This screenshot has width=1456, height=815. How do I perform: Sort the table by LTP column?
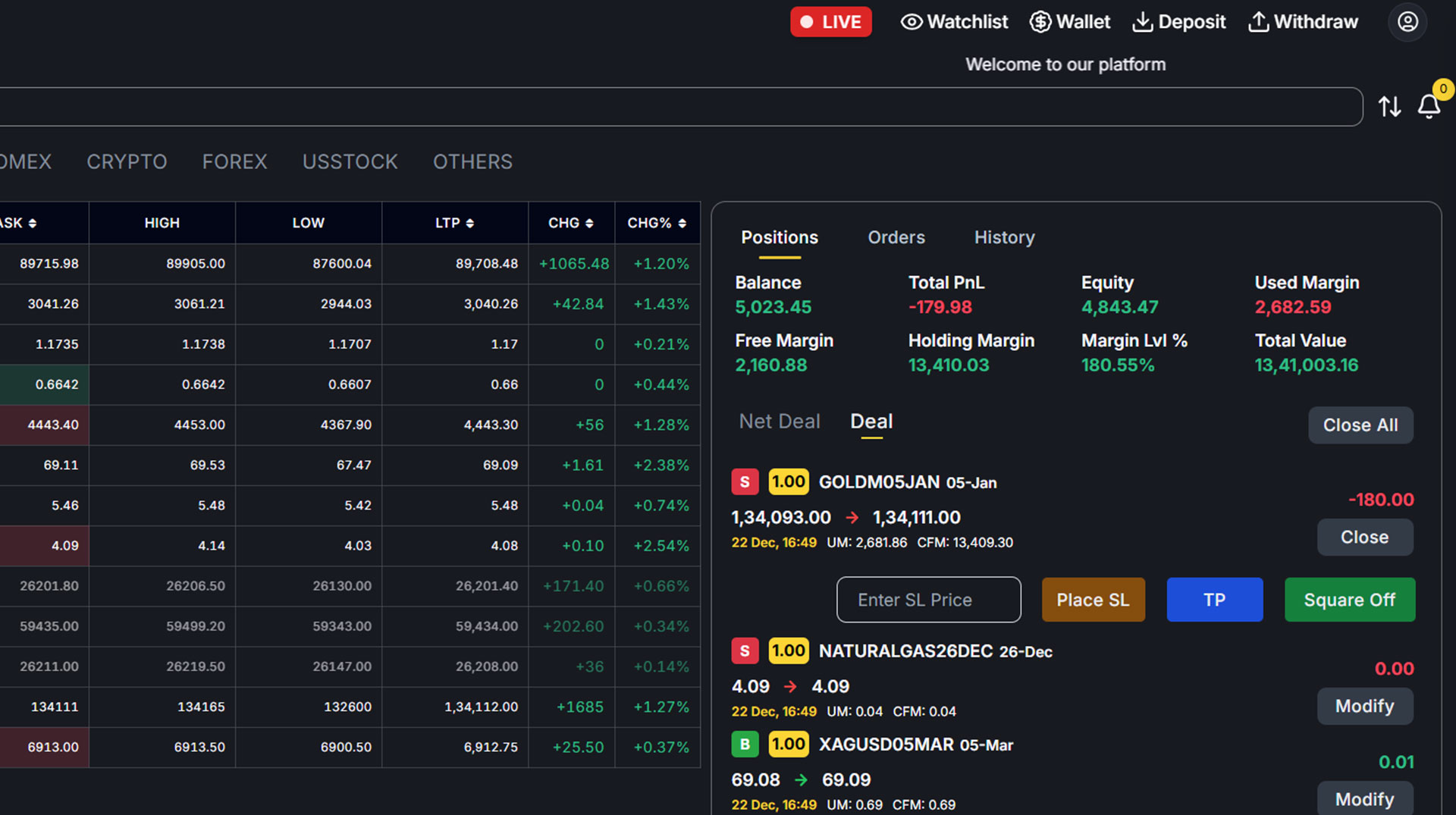click(x=454, y=222)
